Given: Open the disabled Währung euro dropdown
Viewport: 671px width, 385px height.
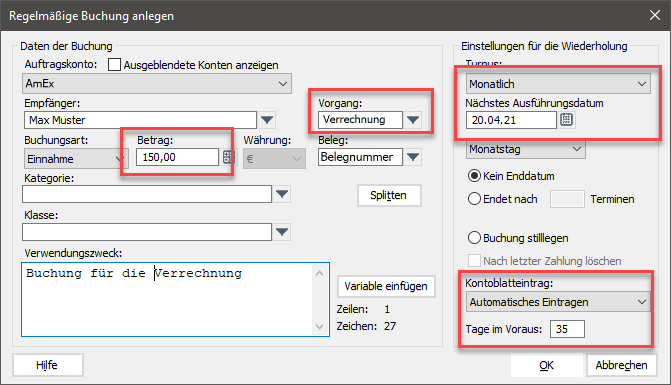Looking at the screenshot, I should [274, 159].
